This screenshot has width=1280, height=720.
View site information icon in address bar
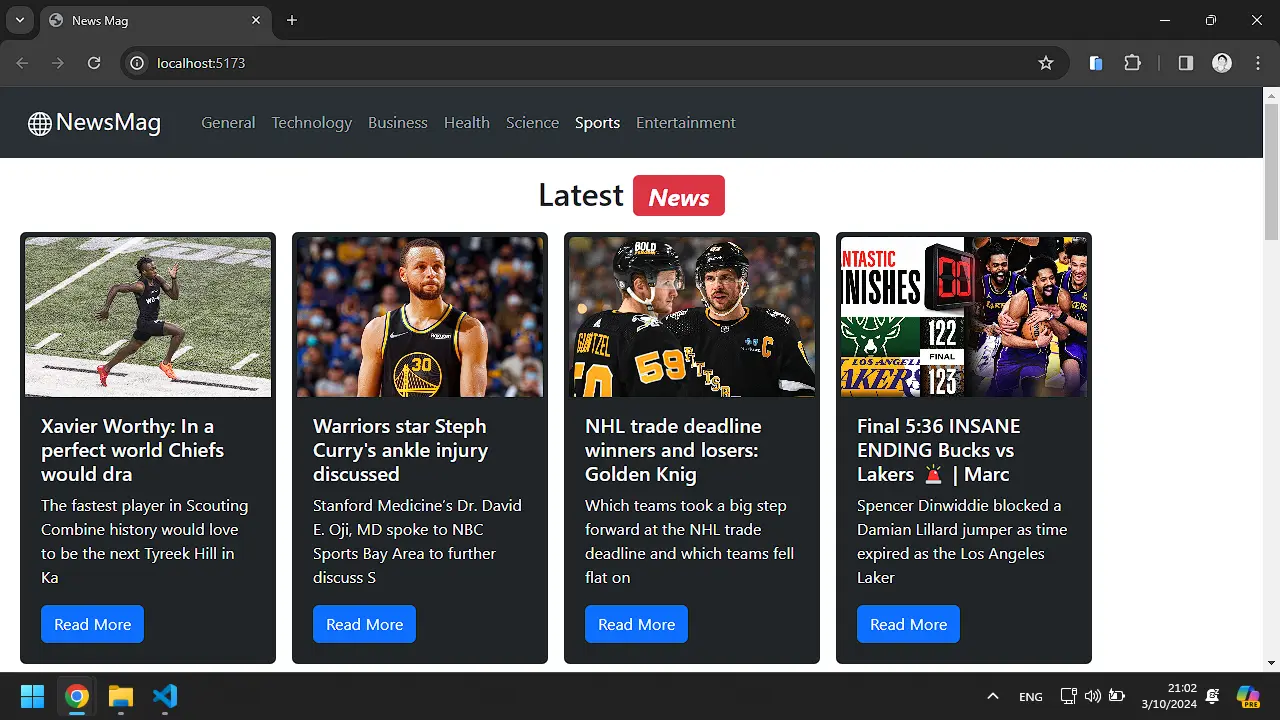pos(138,63)
